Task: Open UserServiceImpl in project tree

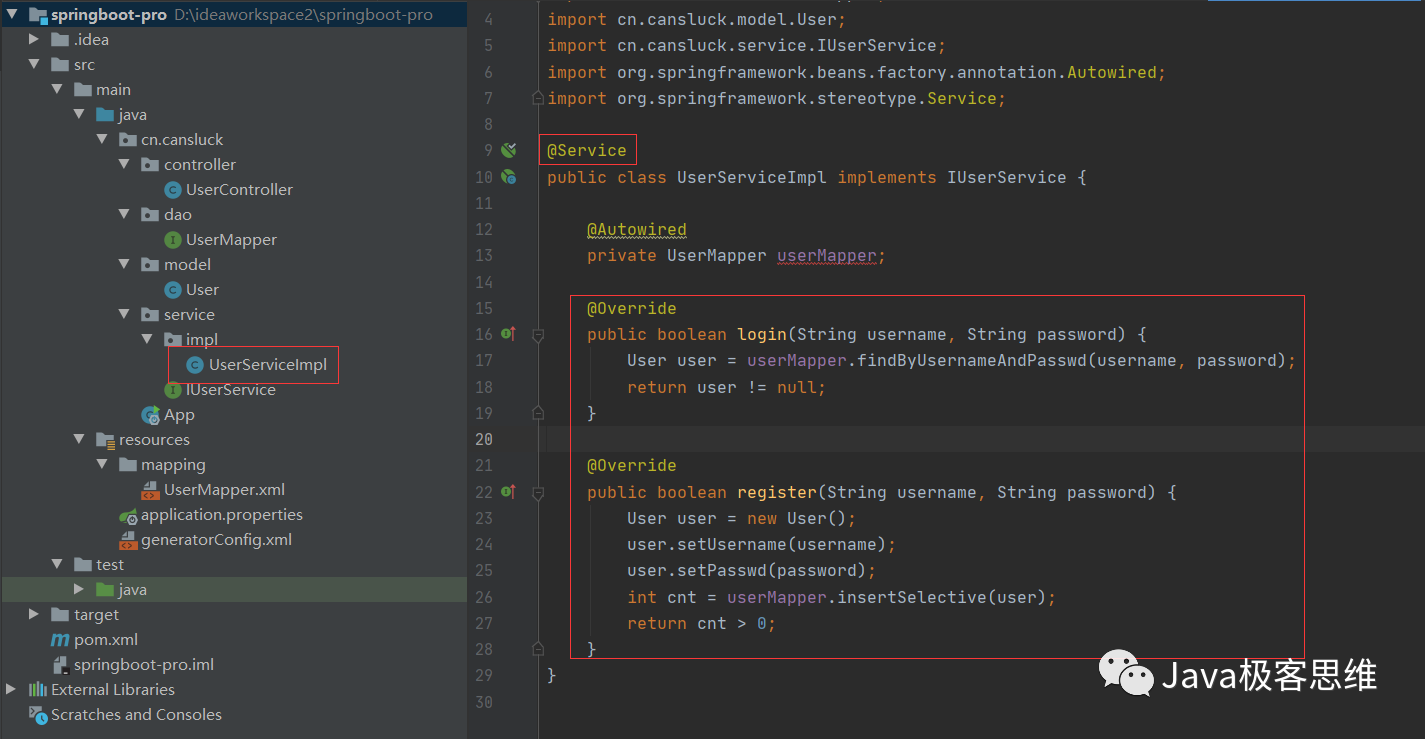Action: tap(268, 365)
